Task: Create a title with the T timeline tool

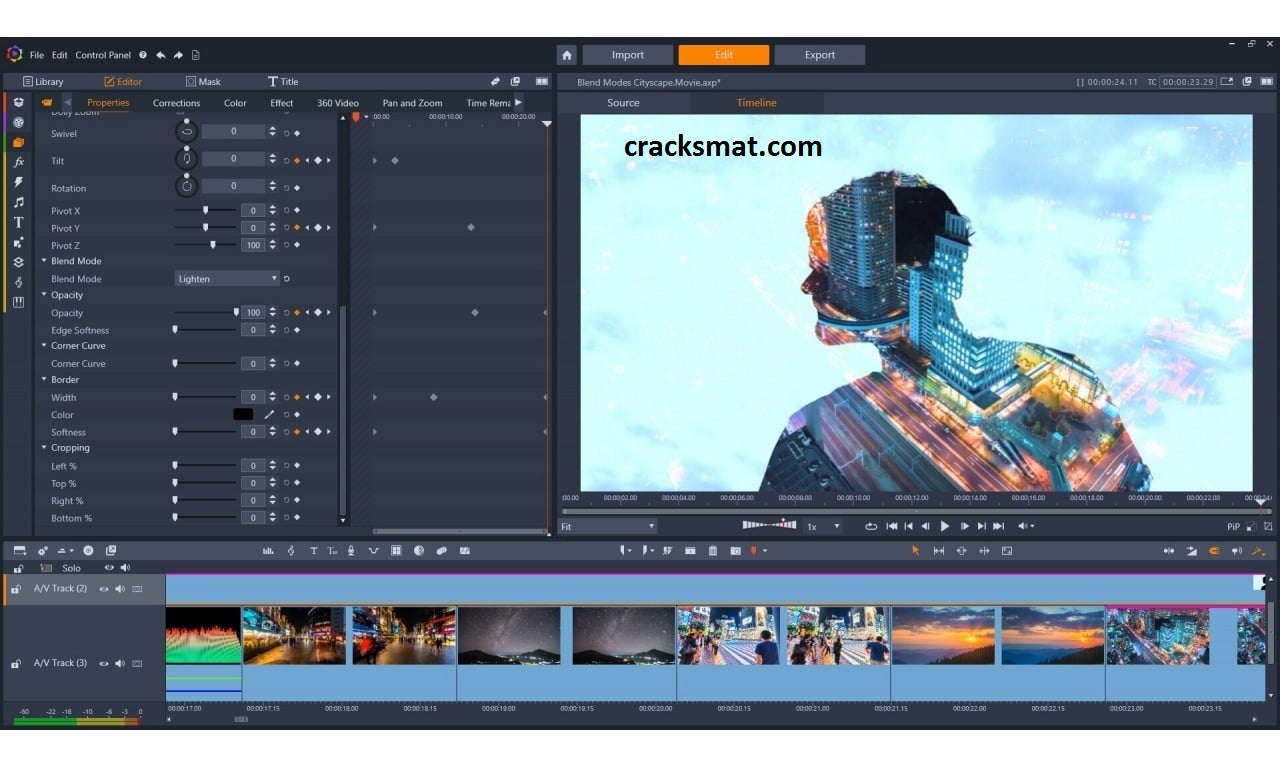Action: [313, 550]
